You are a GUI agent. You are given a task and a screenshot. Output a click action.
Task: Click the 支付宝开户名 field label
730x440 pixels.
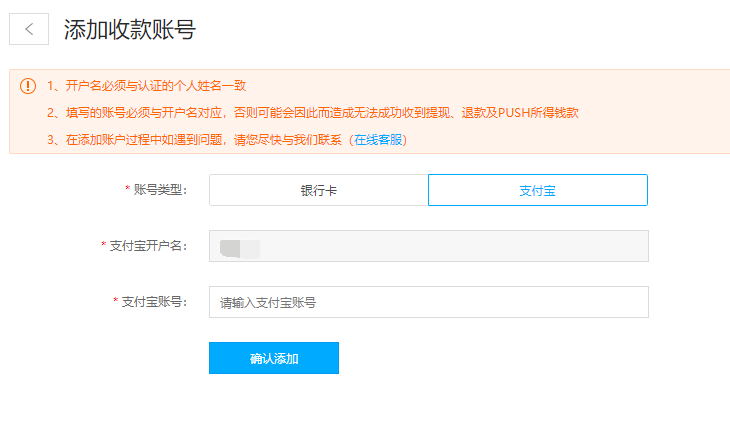point(147,246)
